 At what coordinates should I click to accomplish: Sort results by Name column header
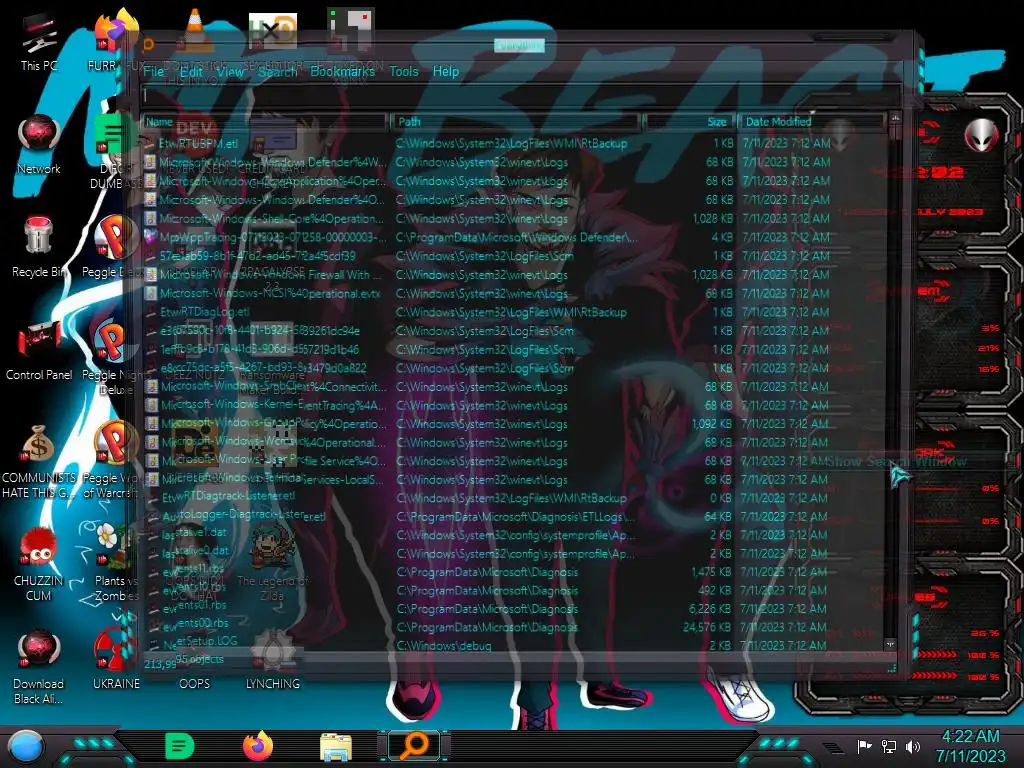coord(264,121)
